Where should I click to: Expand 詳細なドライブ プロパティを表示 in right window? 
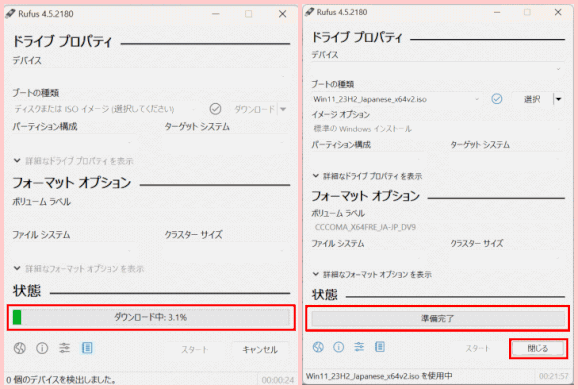(x=367, y=176)
